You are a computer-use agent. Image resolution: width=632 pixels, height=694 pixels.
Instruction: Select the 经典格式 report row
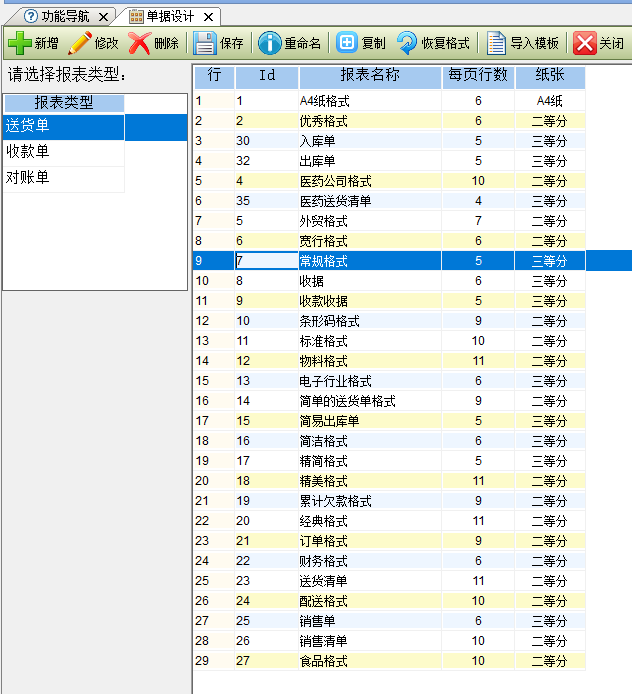coord(389,521)
